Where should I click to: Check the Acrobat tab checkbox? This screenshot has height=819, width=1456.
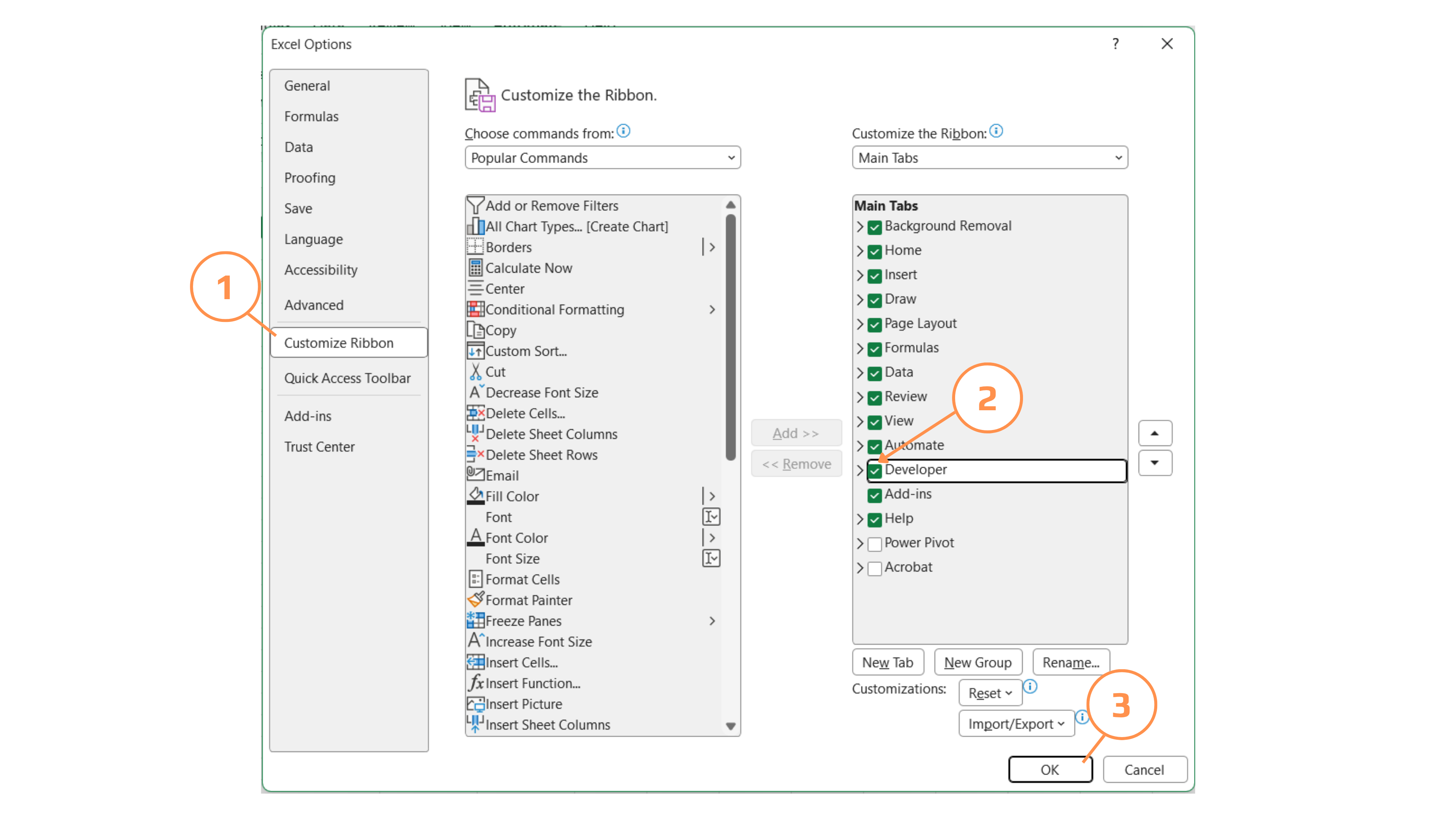(x=874, y=568)
